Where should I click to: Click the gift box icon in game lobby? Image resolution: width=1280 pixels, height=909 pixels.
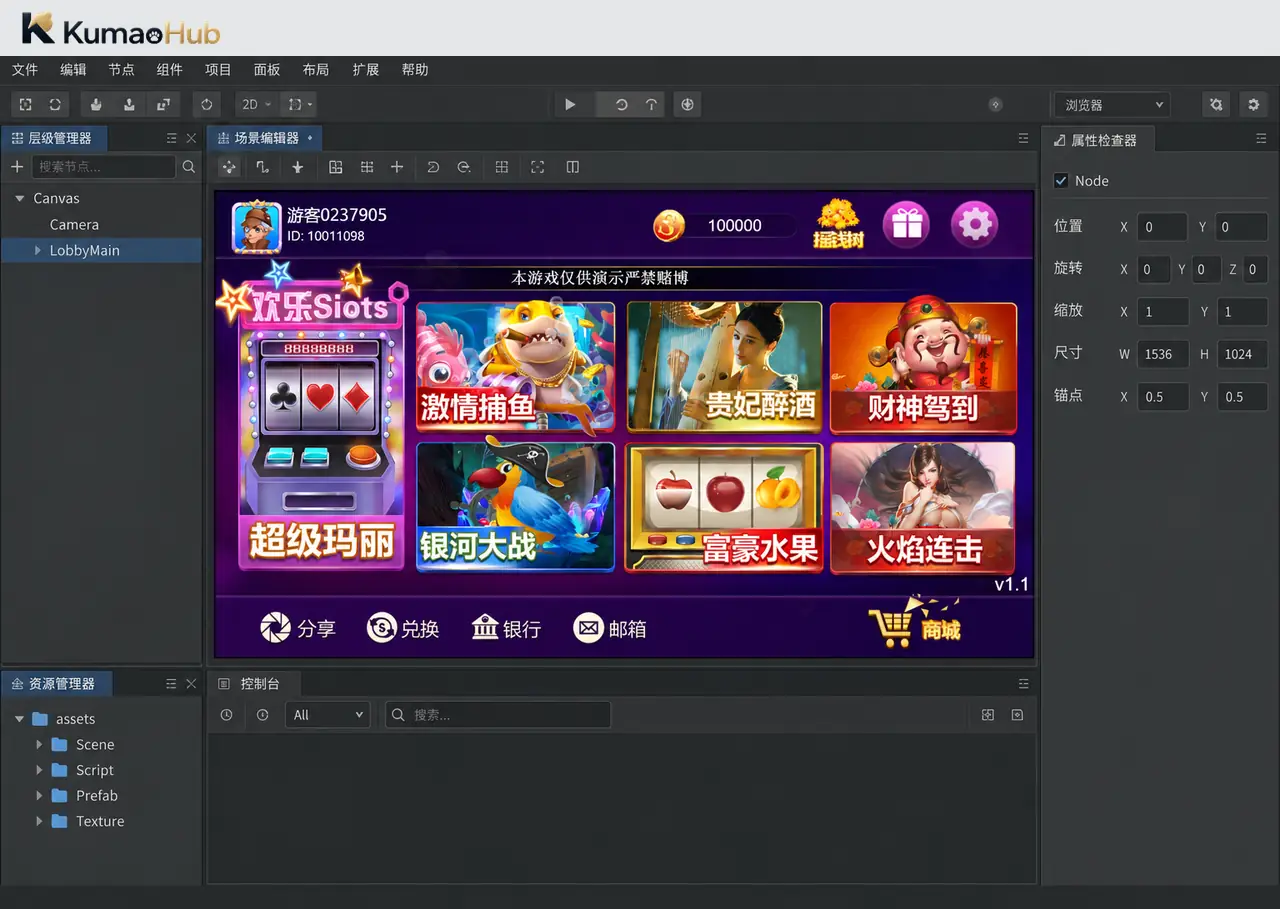[x=906, y=224]
